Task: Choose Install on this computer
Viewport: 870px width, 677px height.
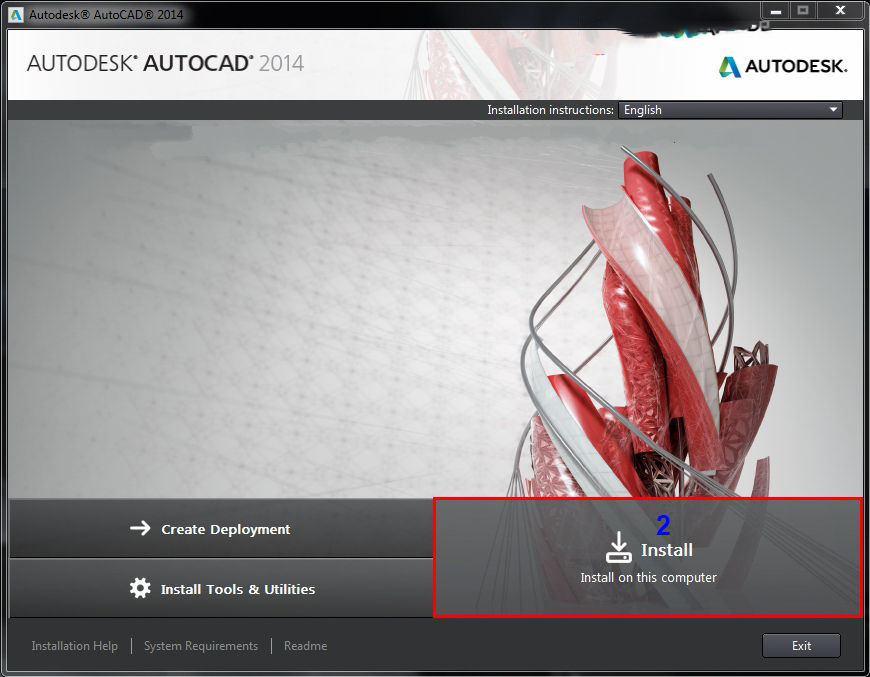Action: tap(648, 557)
